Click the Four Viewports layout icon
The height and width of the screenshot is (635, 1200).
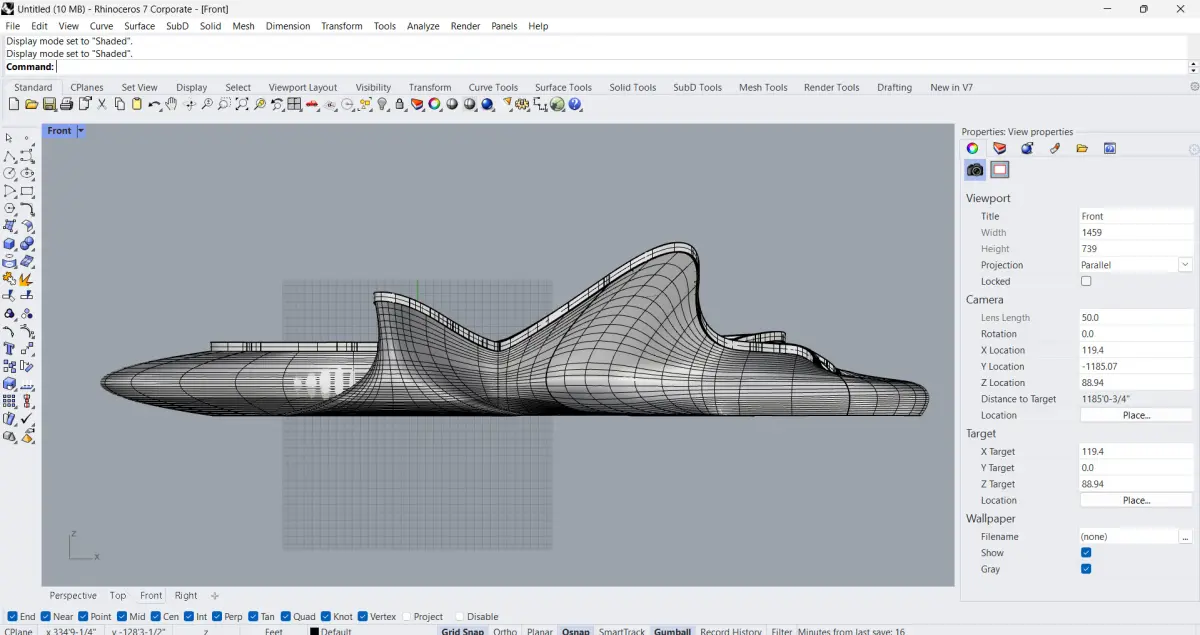[294, 104]
